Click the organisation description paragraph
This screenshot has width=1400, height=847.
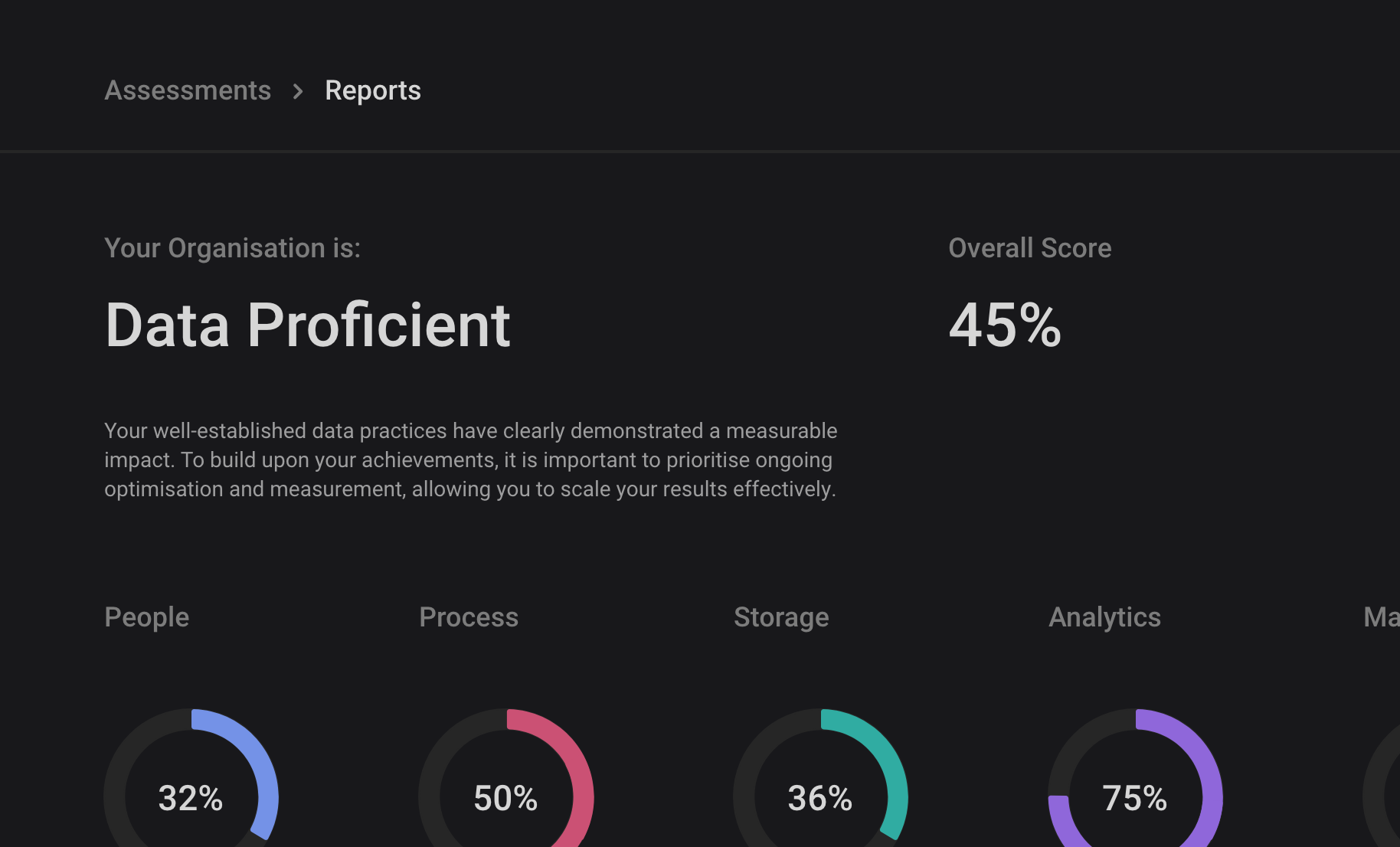pos(471,459)
